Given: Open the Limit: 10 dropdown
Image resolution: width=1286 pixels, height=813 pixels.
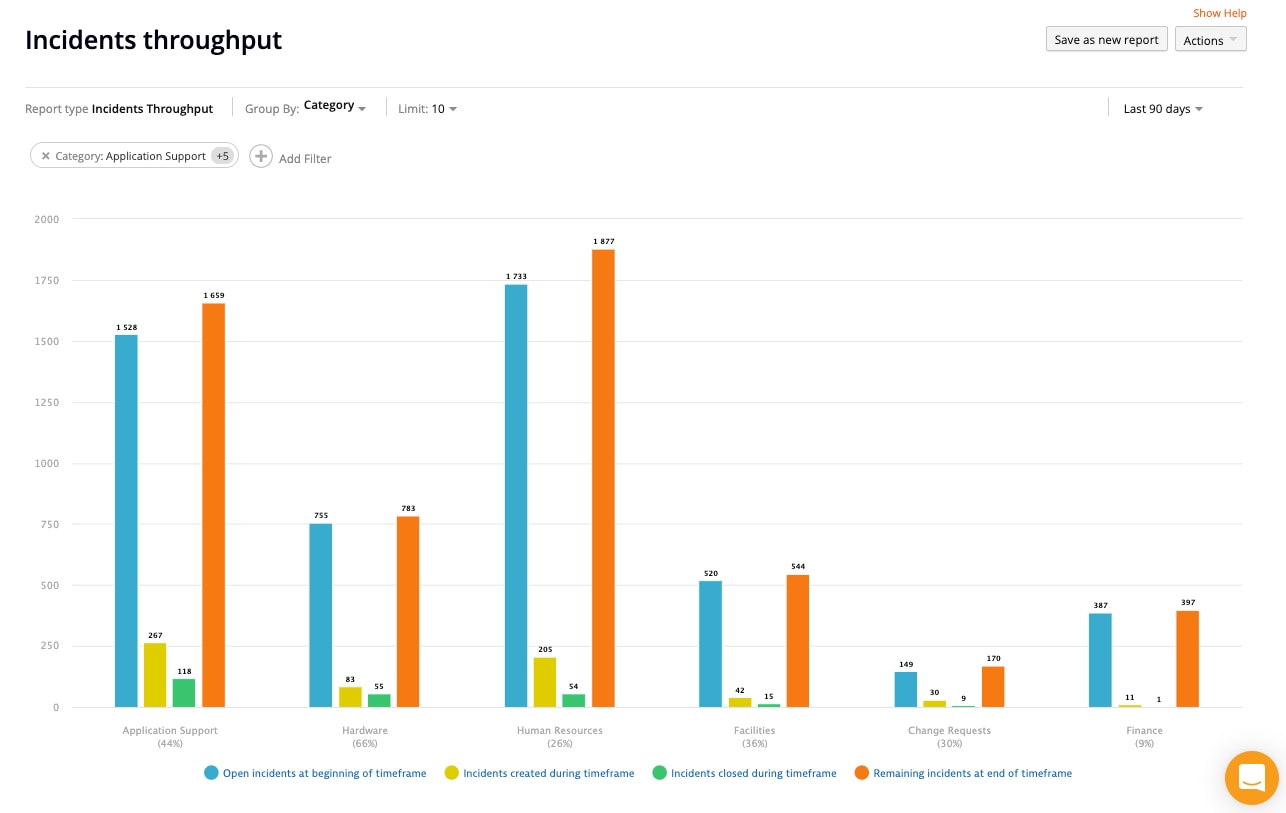Looking at the screenshot, I should [x=428, y=109].
